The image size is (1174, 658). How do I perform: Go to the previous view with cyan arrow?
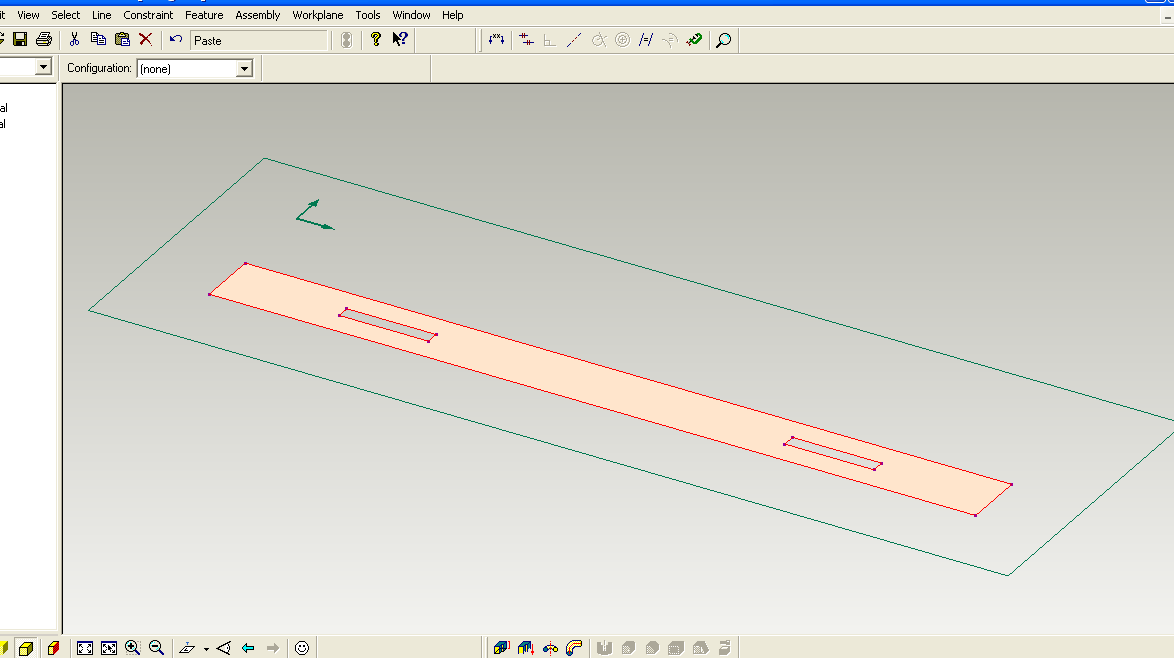[248, 648]
